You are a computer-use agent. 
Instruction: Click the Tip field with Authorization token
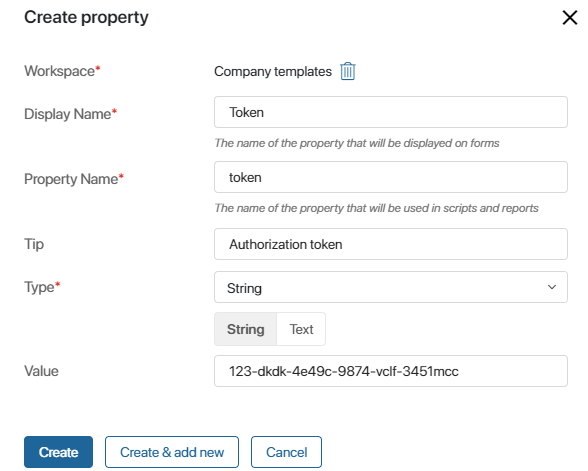(391, 244)
